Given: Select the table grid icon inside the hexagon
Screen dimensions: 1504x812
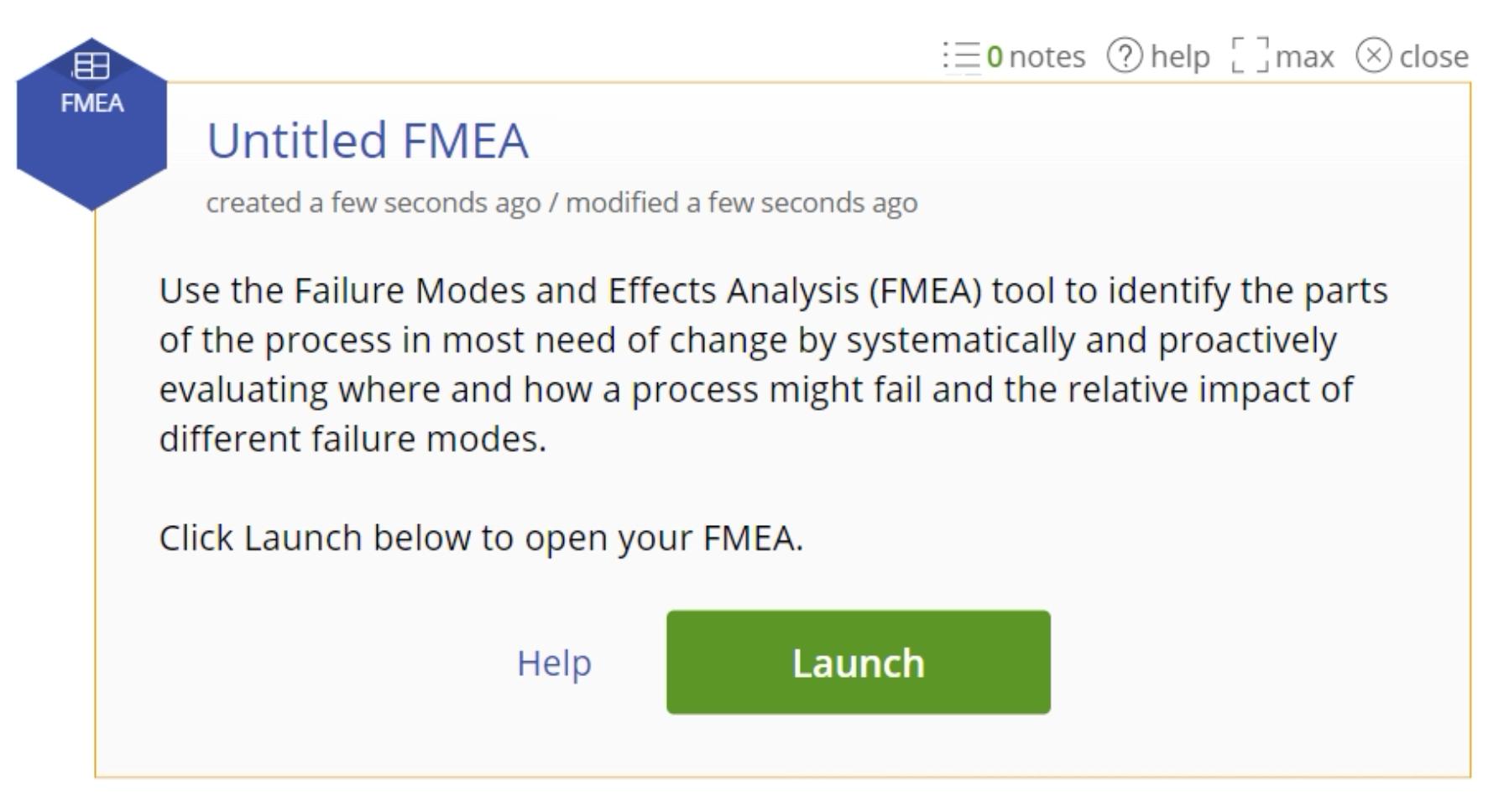Looking at the screenshot, I should click(92, 63).
